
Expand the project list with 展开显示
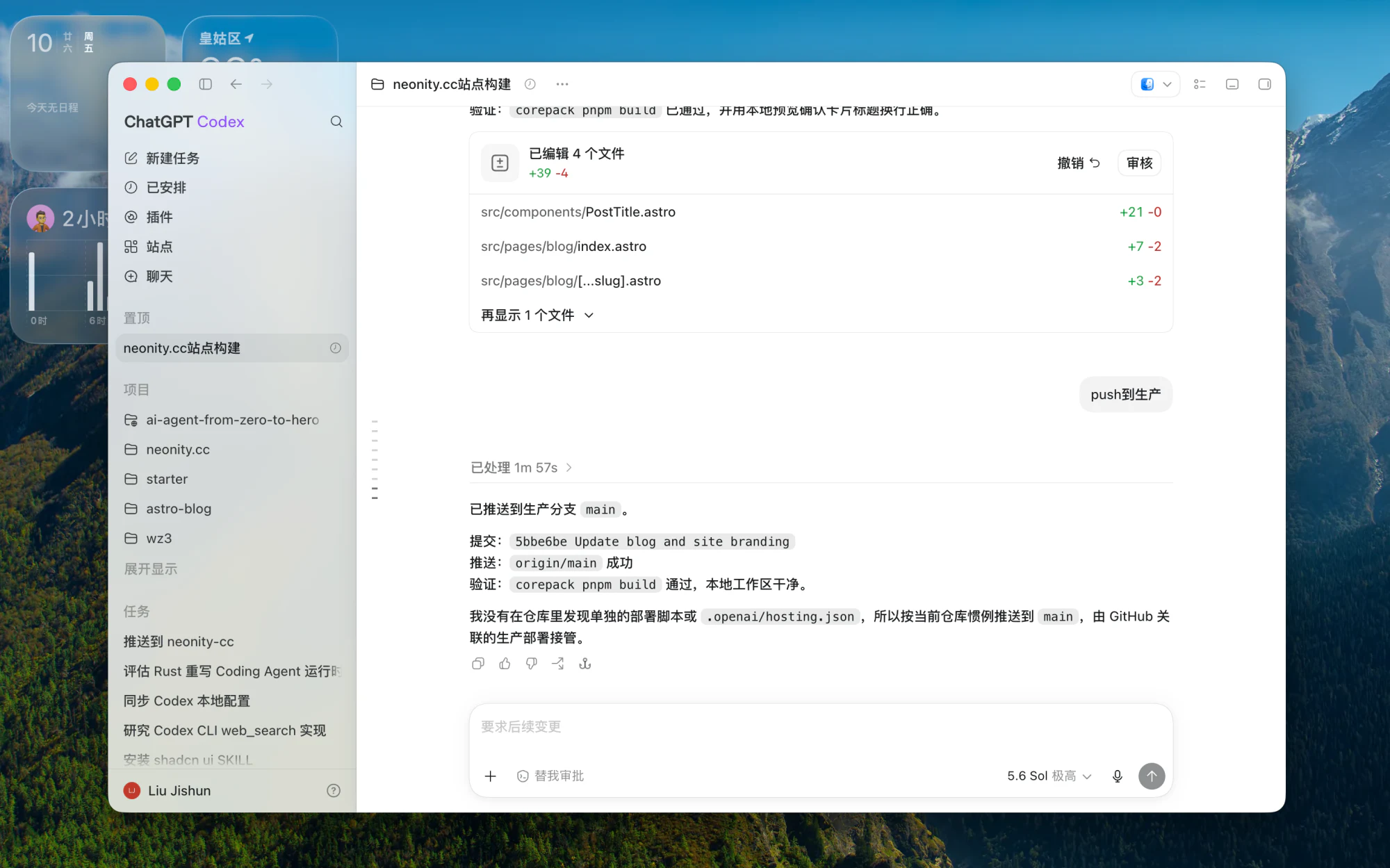(x=151, y=569)
